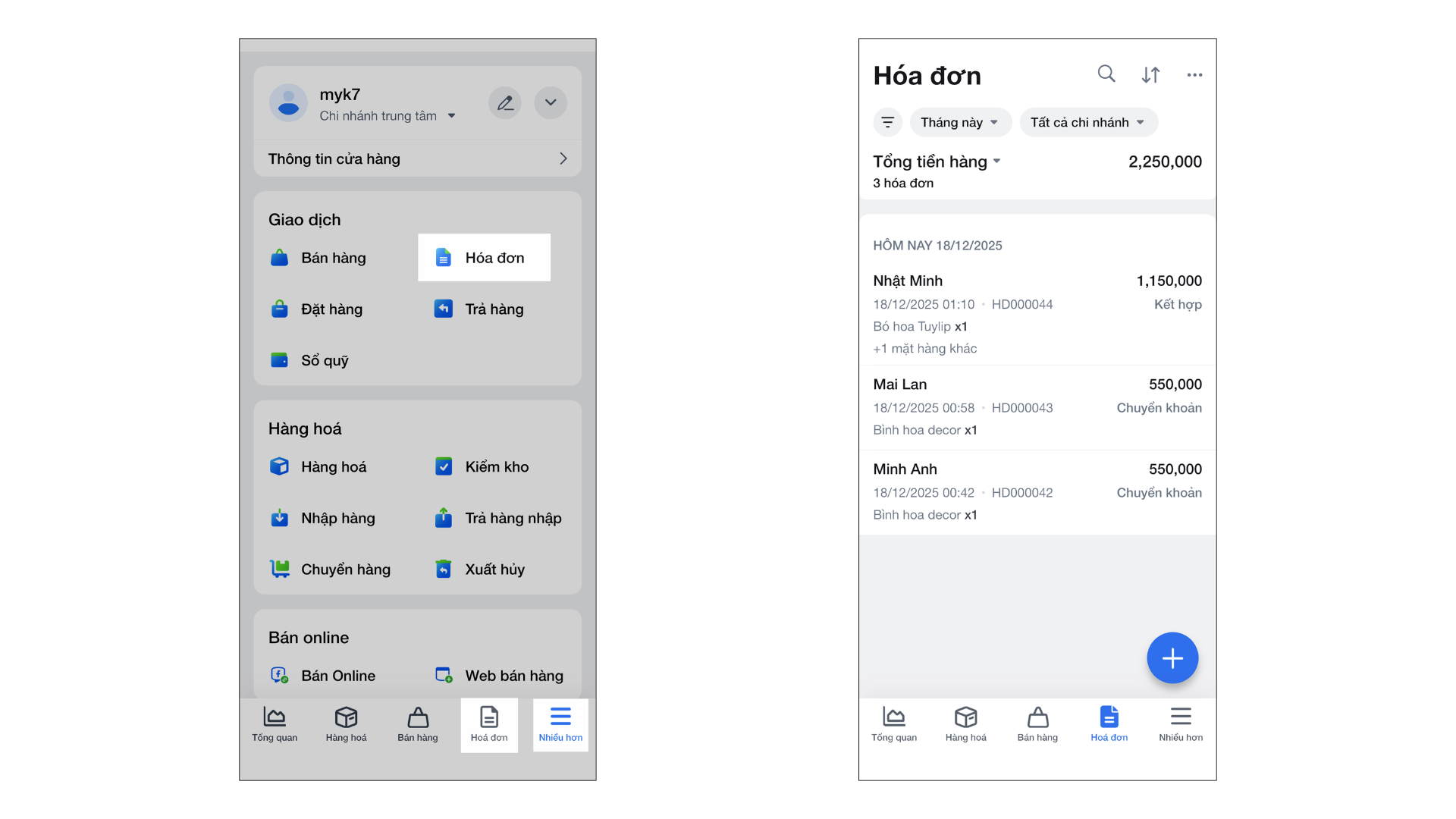Tap the filter lines icon button

[887, 122]
